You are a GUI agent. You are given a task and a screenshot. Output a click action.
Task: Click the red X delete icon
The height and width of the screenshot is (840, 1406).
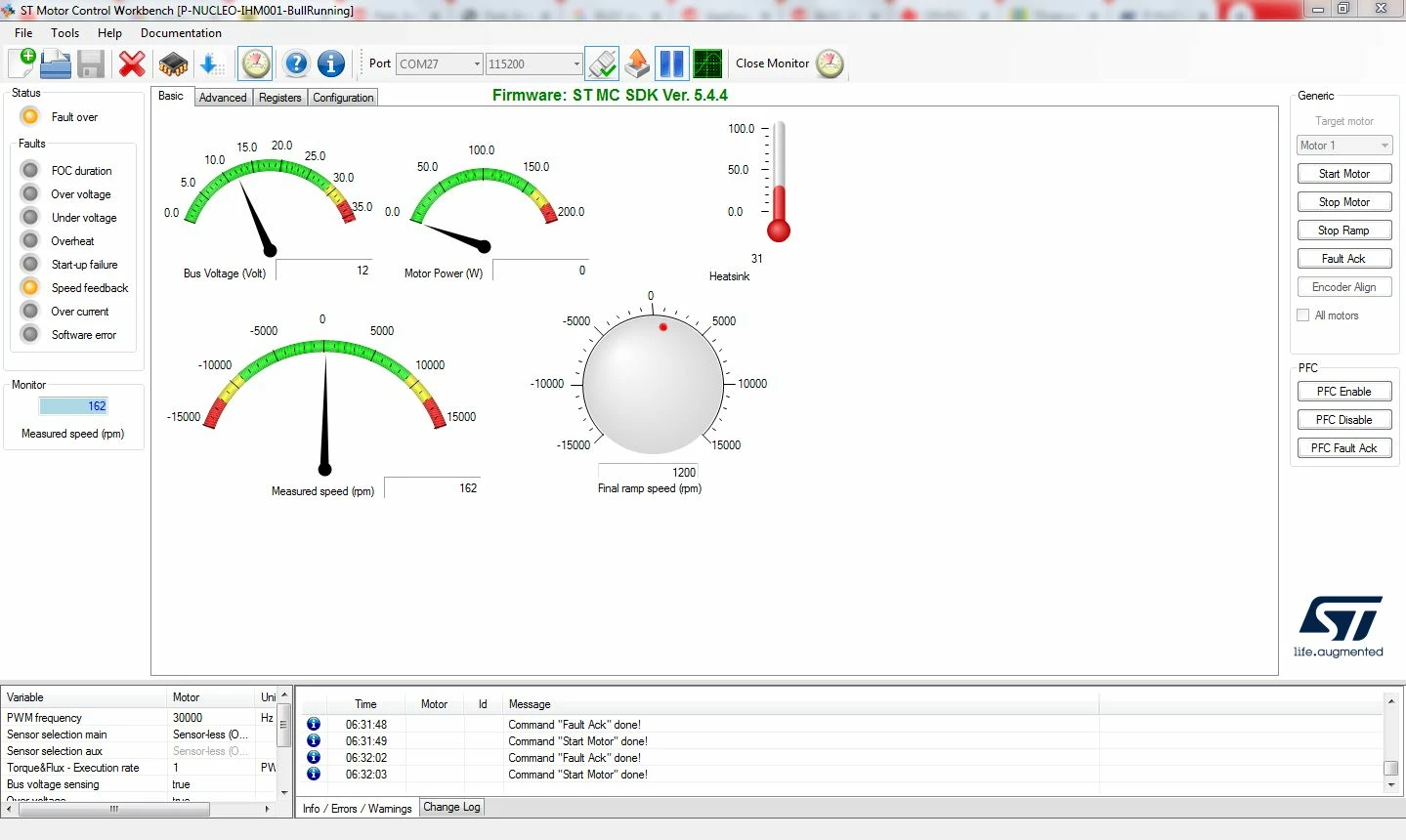click(132, 63)
